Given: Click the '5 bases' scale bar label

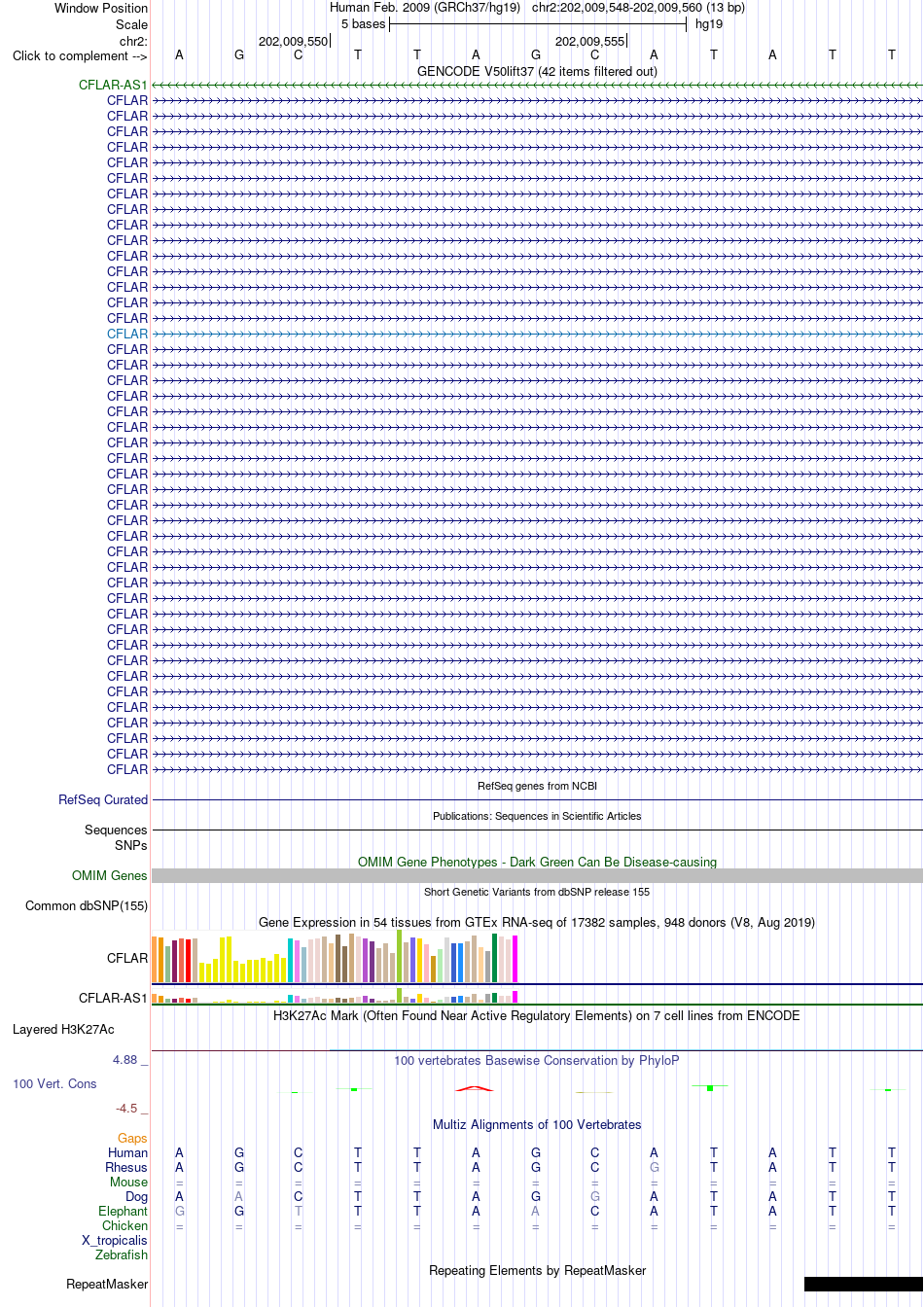Looking at the screenshot, I should (364, 24).
